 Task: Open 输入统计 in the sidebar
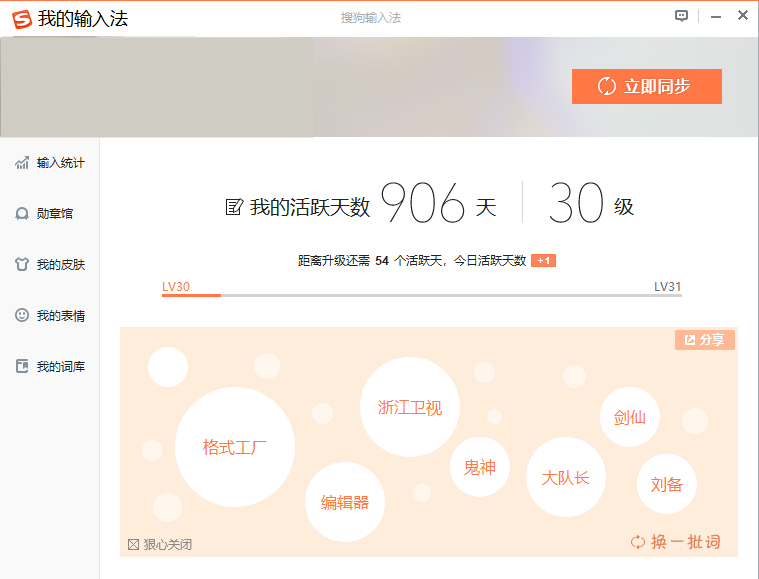point(50,163)
